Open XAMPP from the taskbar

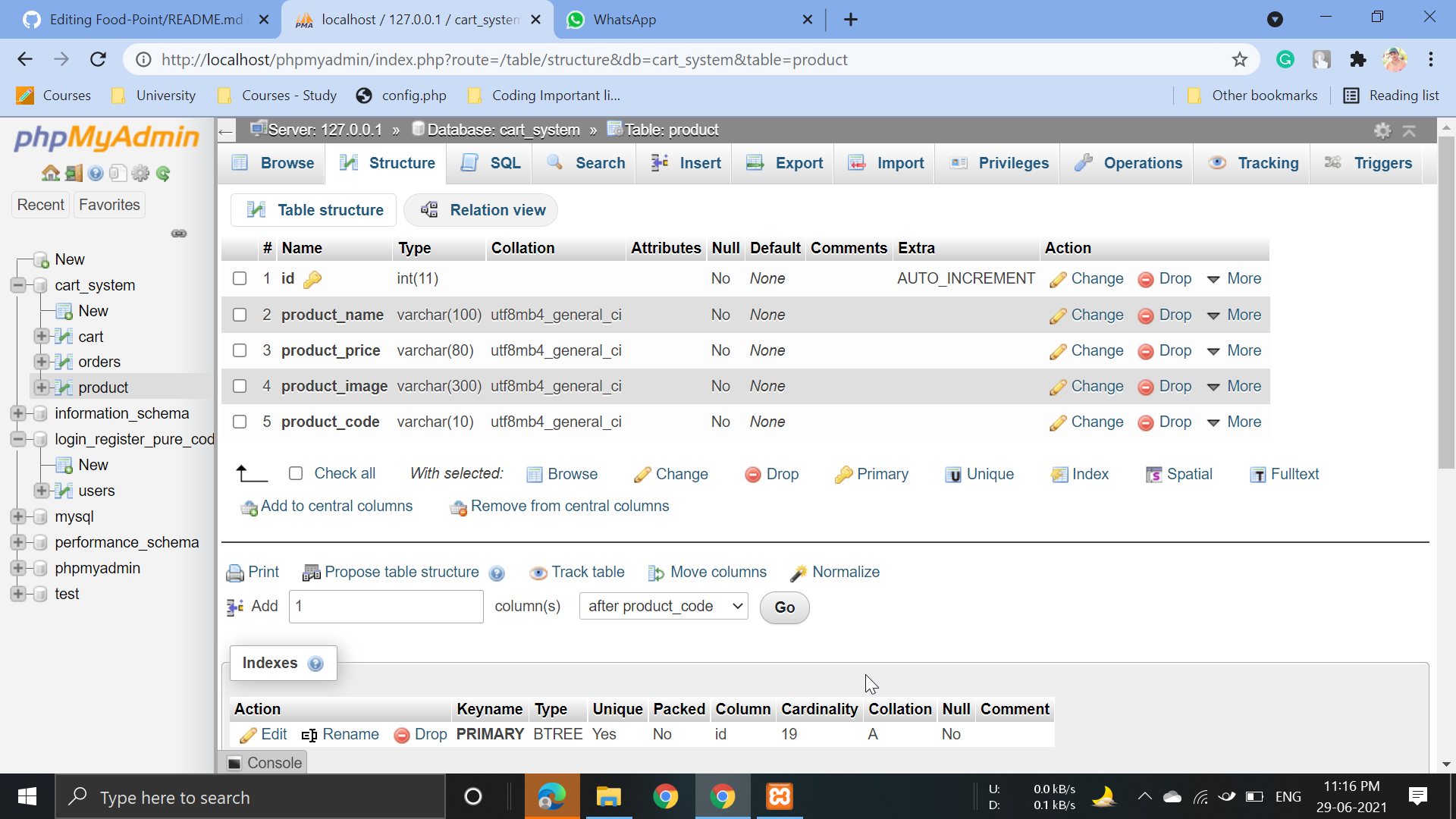(x=780, y=797)
